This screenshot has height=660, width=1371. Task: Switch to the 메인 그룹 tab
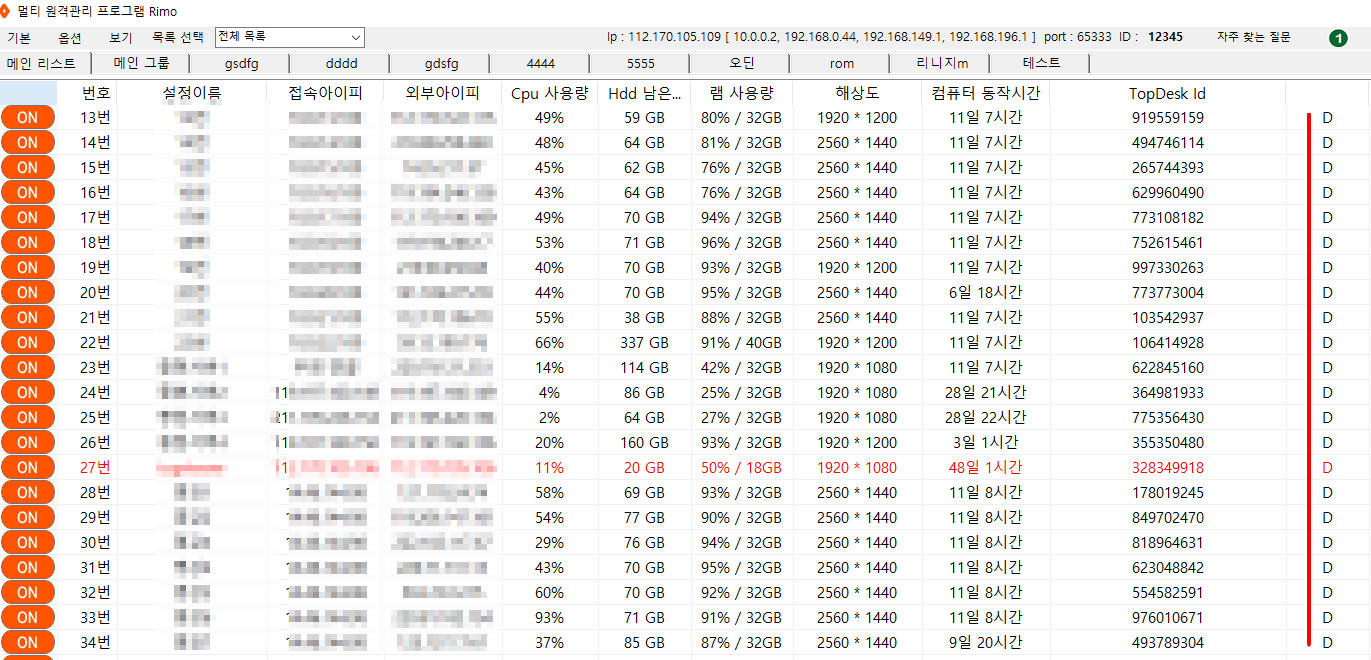[141, 63]
